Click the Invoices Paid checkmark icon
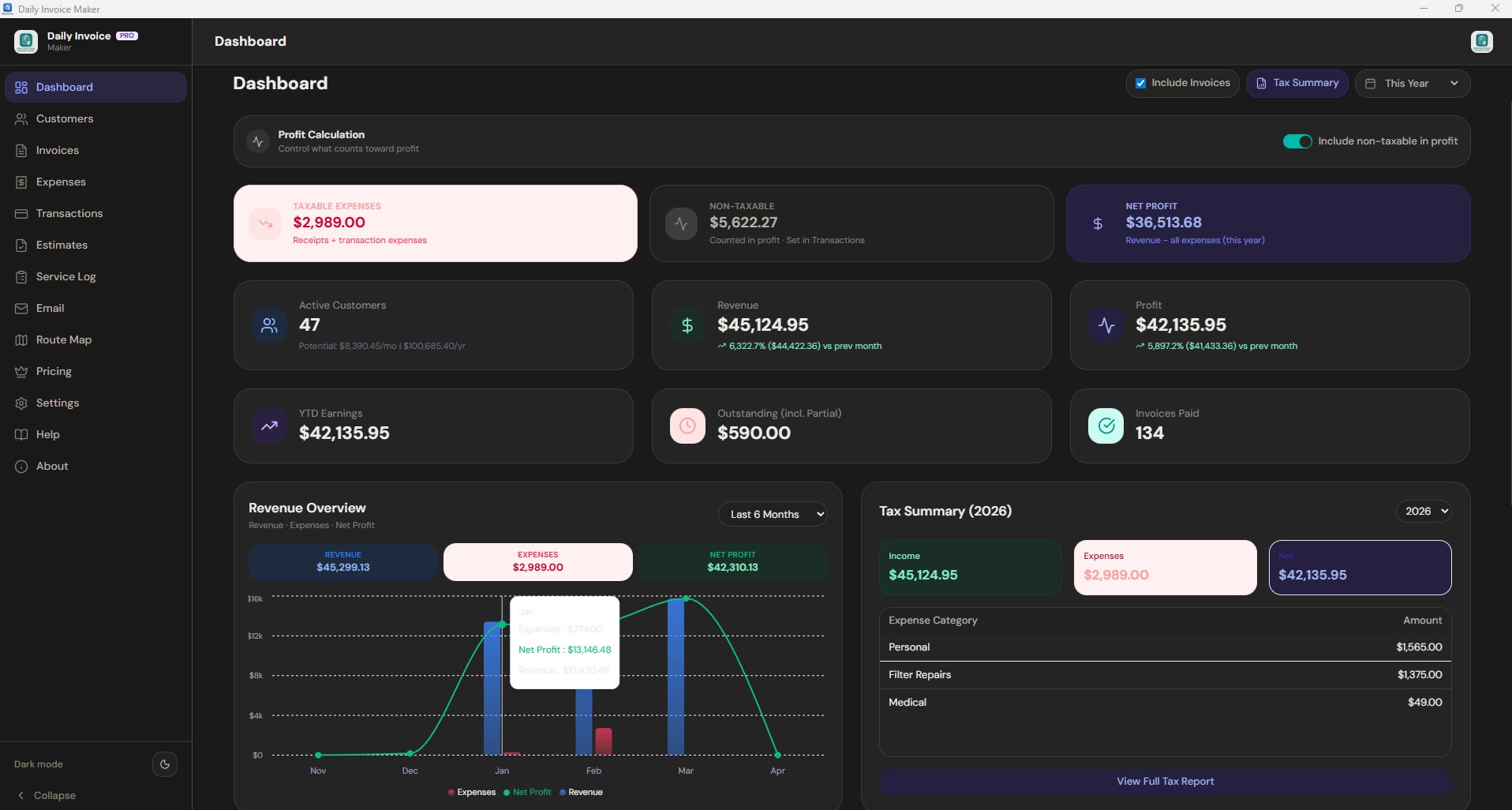 pyautogui.click(x=1106, y=426)
